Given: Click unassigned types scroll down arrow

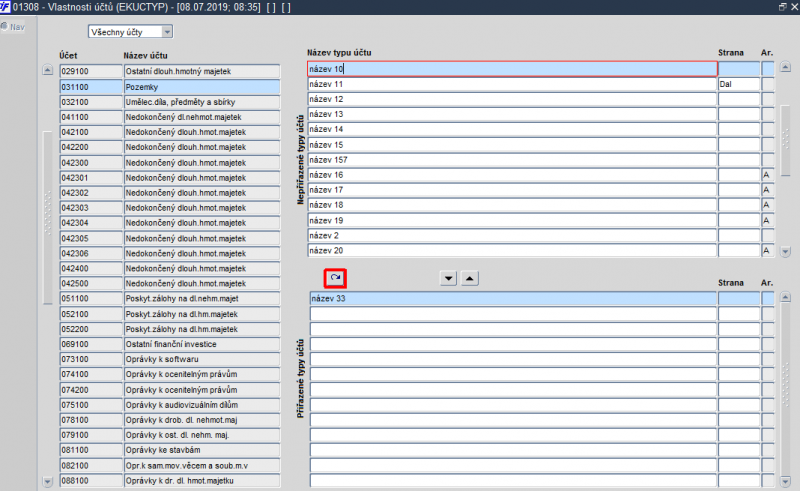Looking at the screenshot, I should (x=786, y=251).
